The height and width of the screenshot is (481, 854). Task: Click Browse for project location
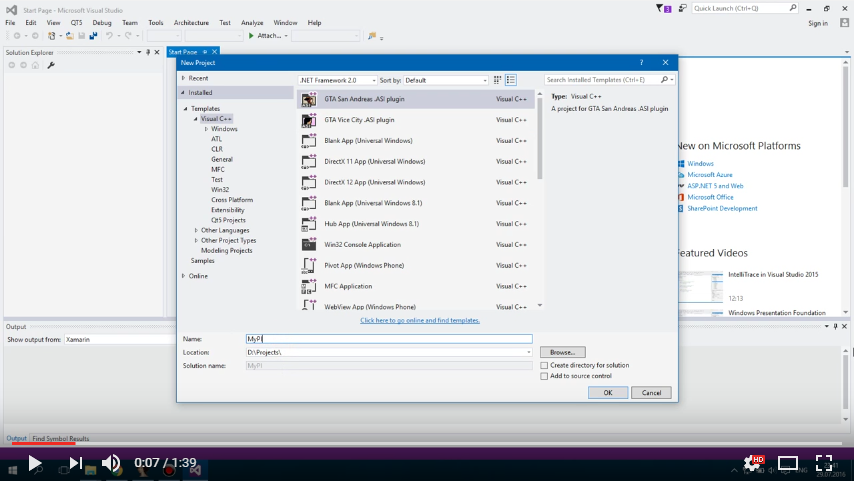click(x=563, y=352)
